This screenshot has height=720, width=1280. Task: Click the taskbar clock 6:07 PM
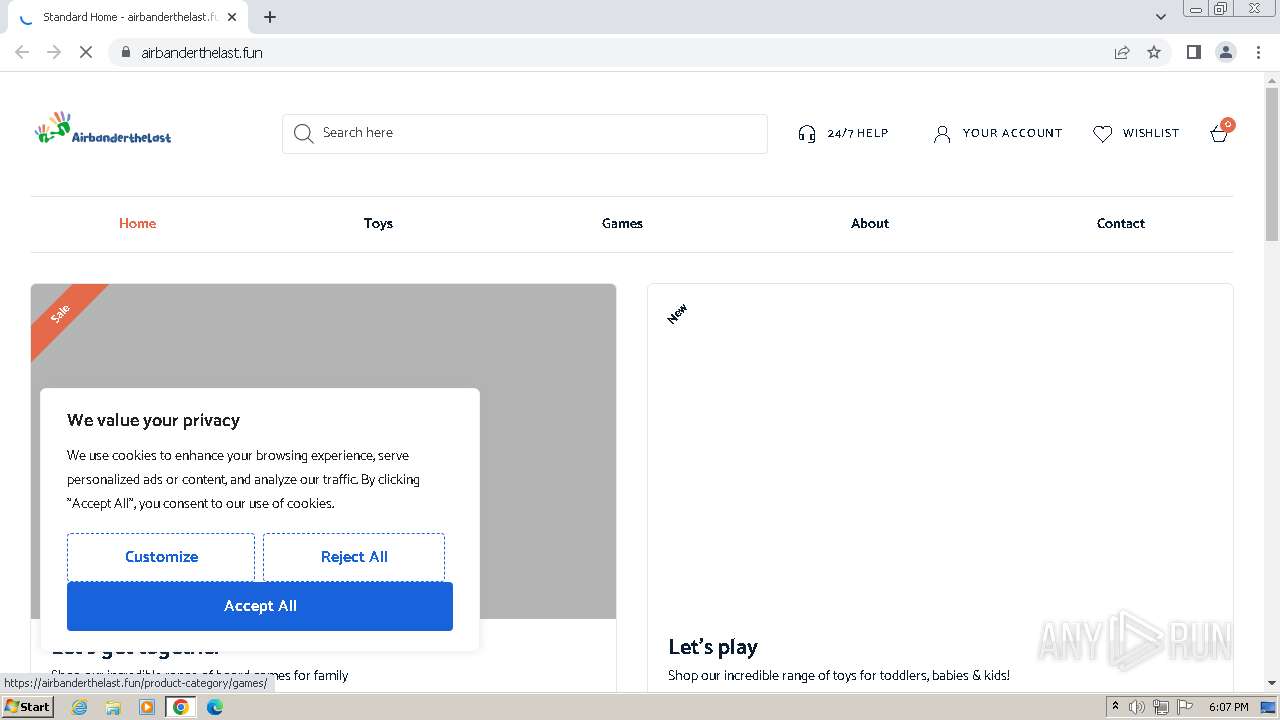(x=1228, y=707)
